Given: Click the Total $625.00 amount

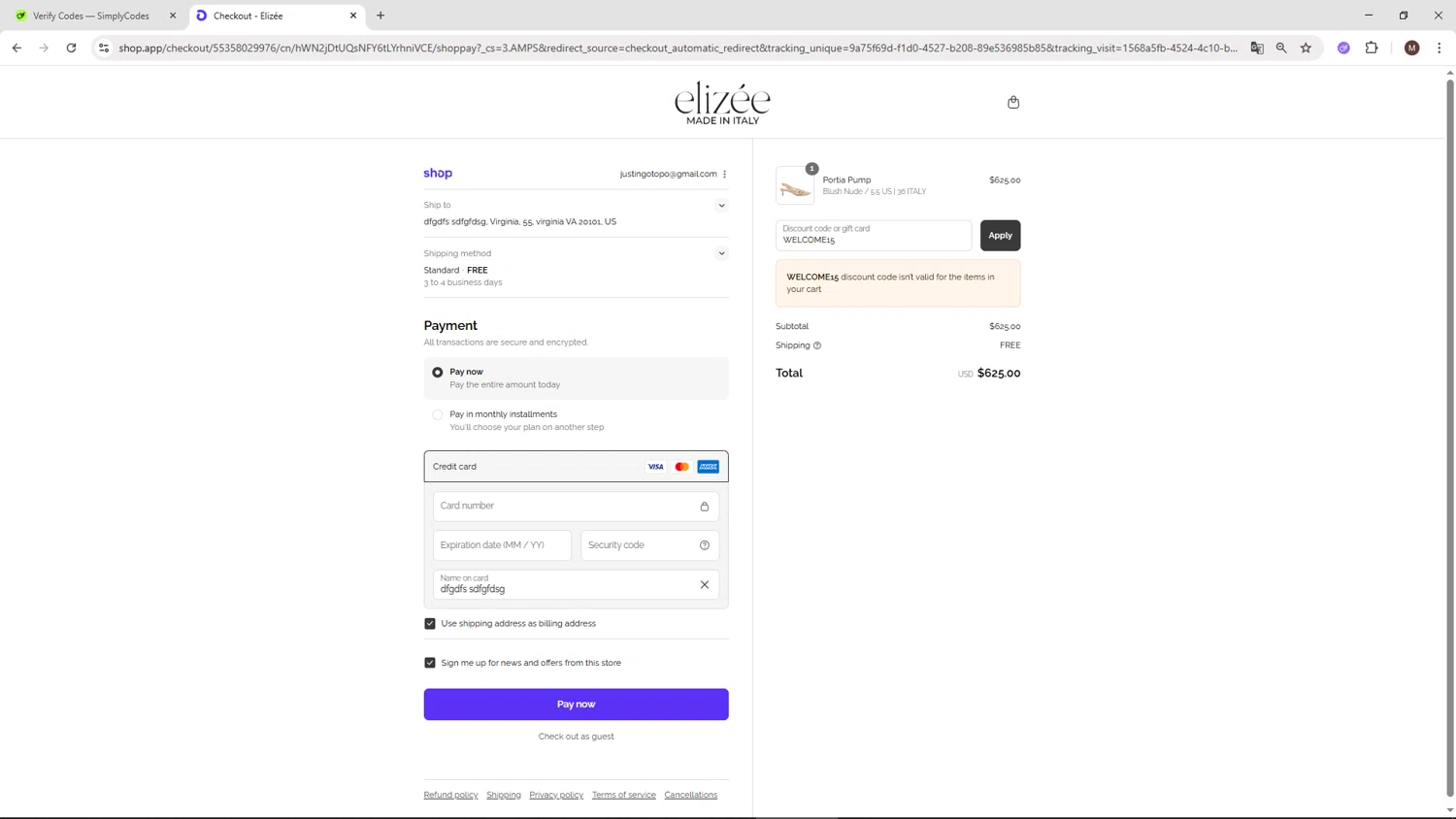Looking at the screenshot, I should click(999, 374).
